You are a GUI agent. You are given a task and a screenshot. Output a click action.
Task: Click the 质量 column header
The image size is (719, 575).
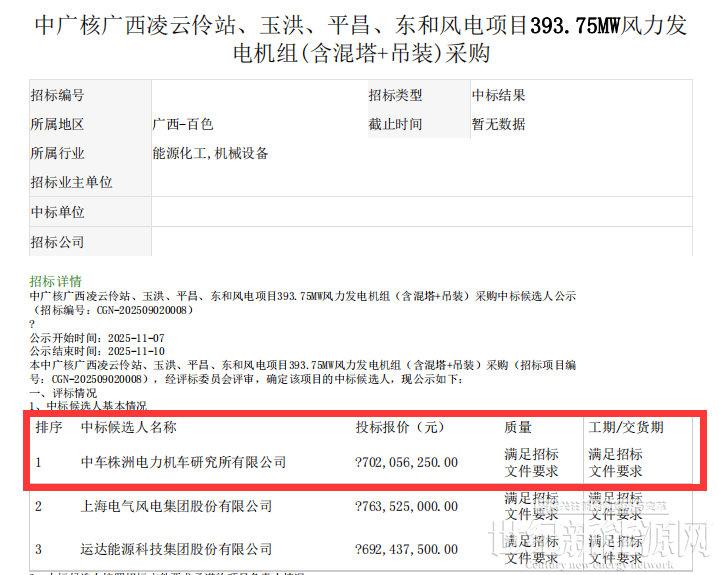[518, 427]
